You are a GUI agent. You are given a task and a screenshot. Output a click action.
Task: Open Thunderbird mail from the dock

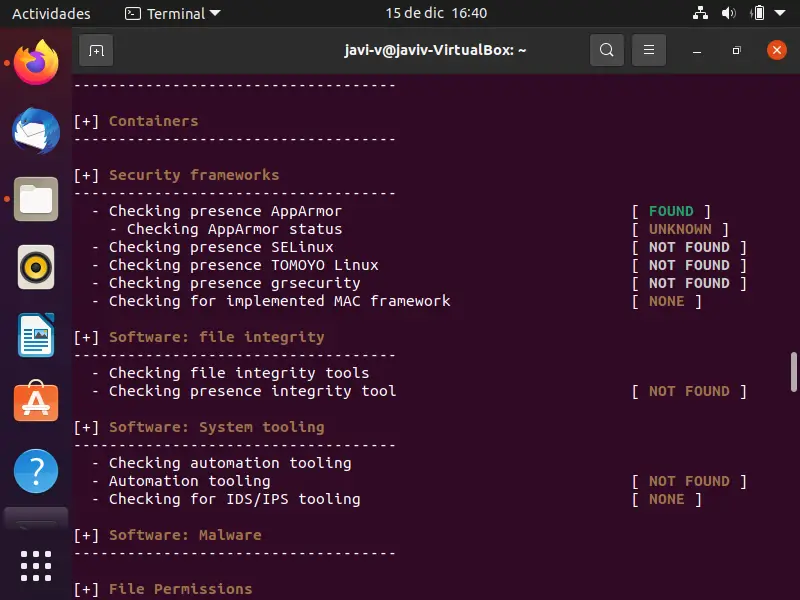point(36,131)
